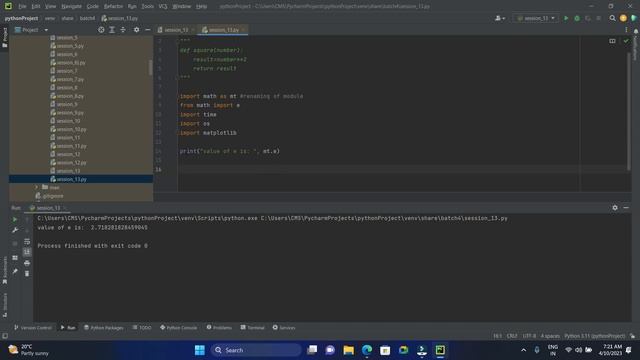The width and height of the screenshot is (640, 360).
Task: Click Run with Coverage icon in toolbar
Action: pyautogui.click(x=588, y=18)
